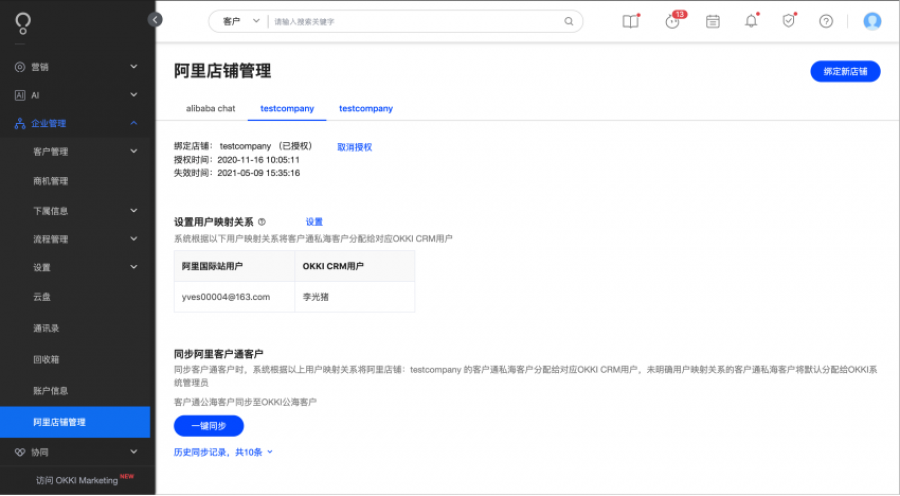Expand the 设置 submenu chevron in sidebar
Screen dimensions: 900x496
click(134, 267)
